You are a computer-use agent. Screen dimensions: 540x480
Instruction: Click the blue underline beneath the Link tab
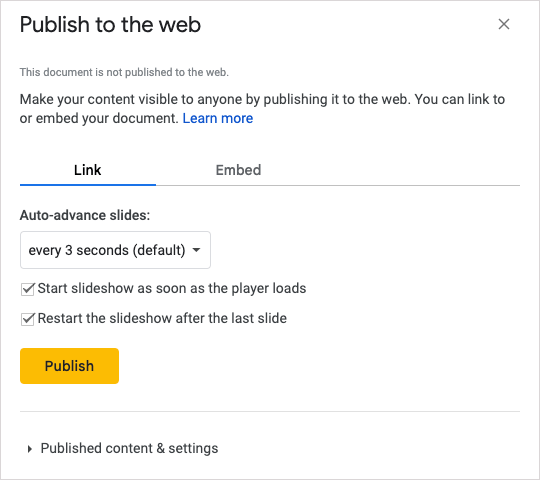(88, 185)
